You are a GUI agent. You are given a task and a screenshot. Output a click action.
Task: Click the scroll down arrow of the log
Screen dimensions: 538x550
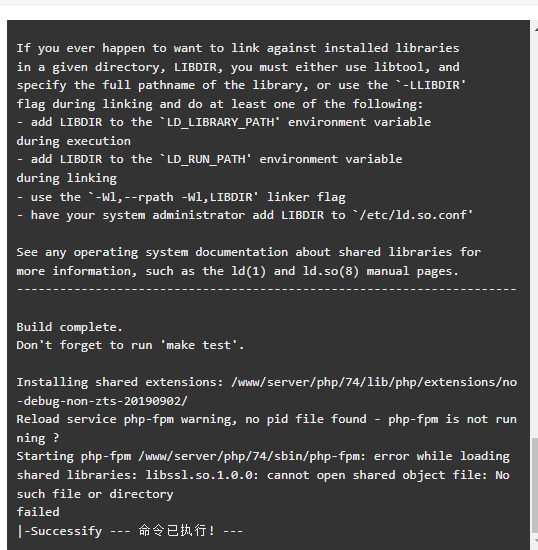(x=536, y=540)
